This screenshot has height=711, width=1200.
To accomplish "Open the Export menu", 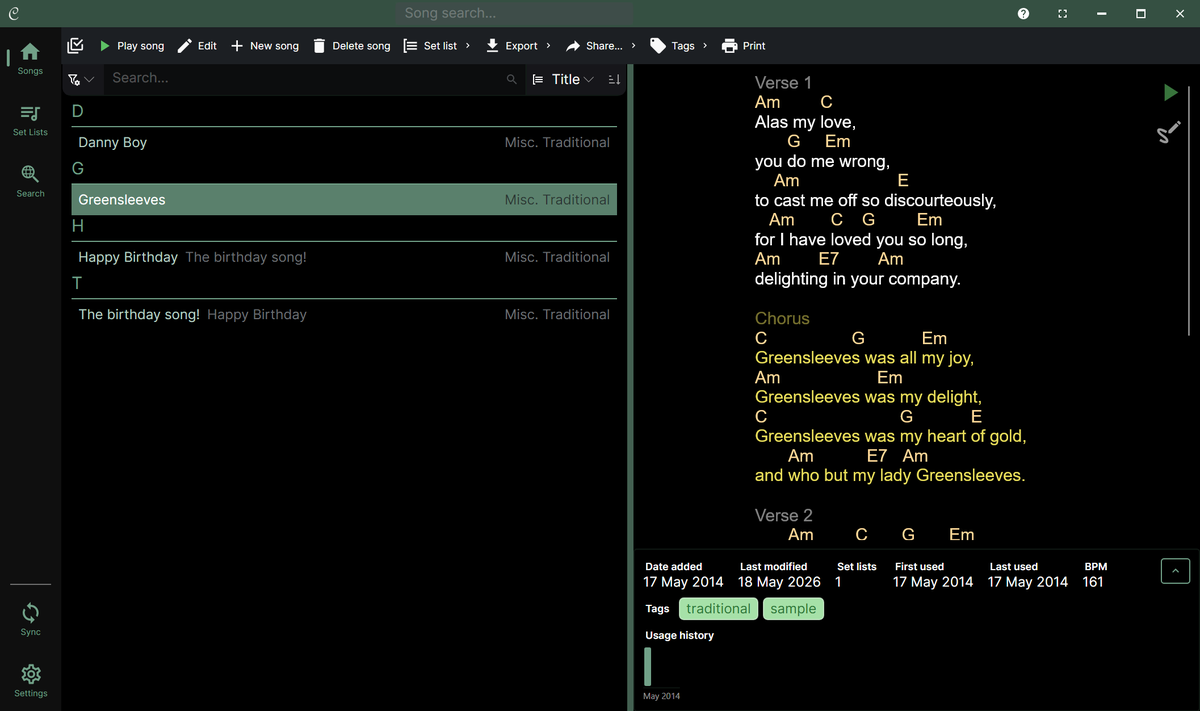I will pyautogui.click(x=518, y=46).
